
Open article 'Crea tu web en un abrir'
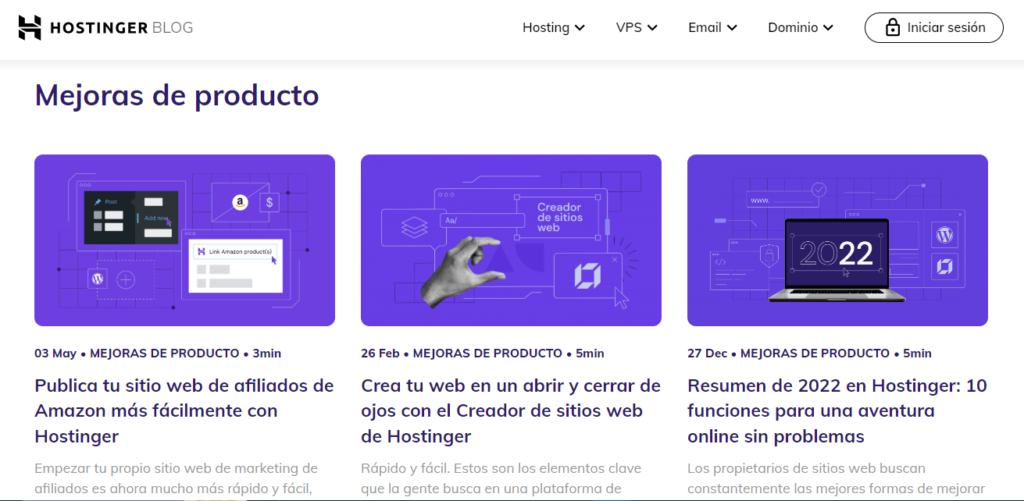click(x=511, y=410)
